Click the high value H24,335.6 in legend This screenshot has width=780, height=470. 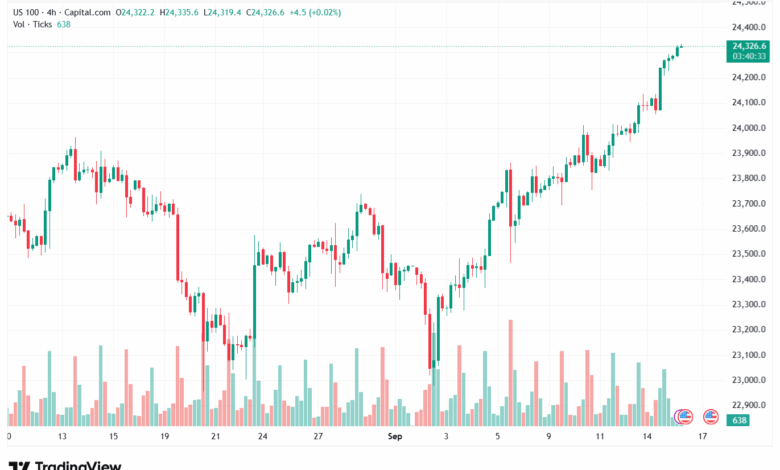pos(182,10)
